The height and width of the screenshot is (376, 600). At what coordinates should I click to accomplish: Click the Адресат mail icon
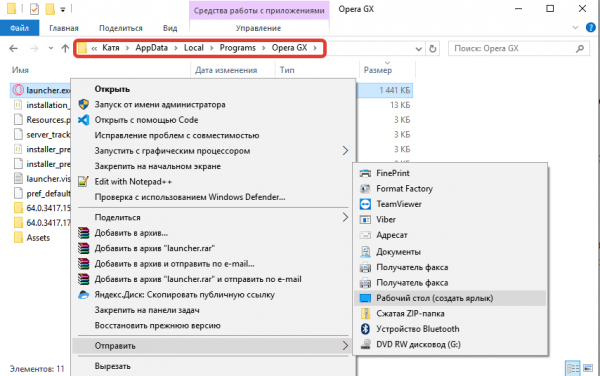365,235
